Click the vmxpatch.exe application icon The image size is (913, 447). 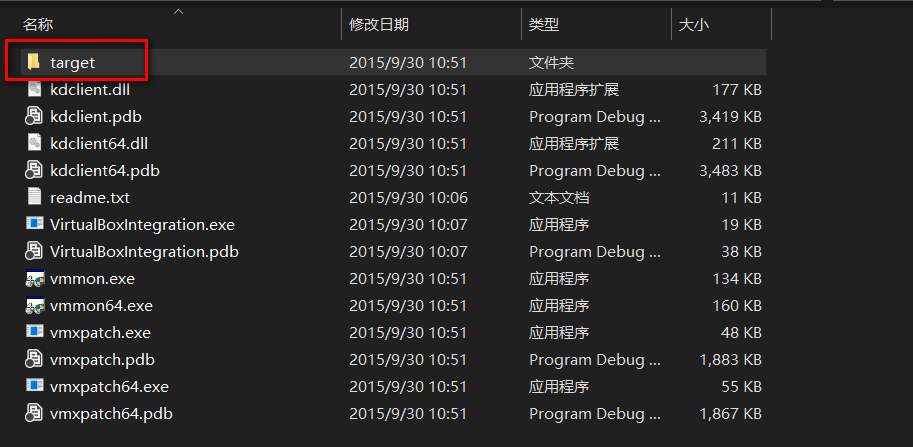34,332
